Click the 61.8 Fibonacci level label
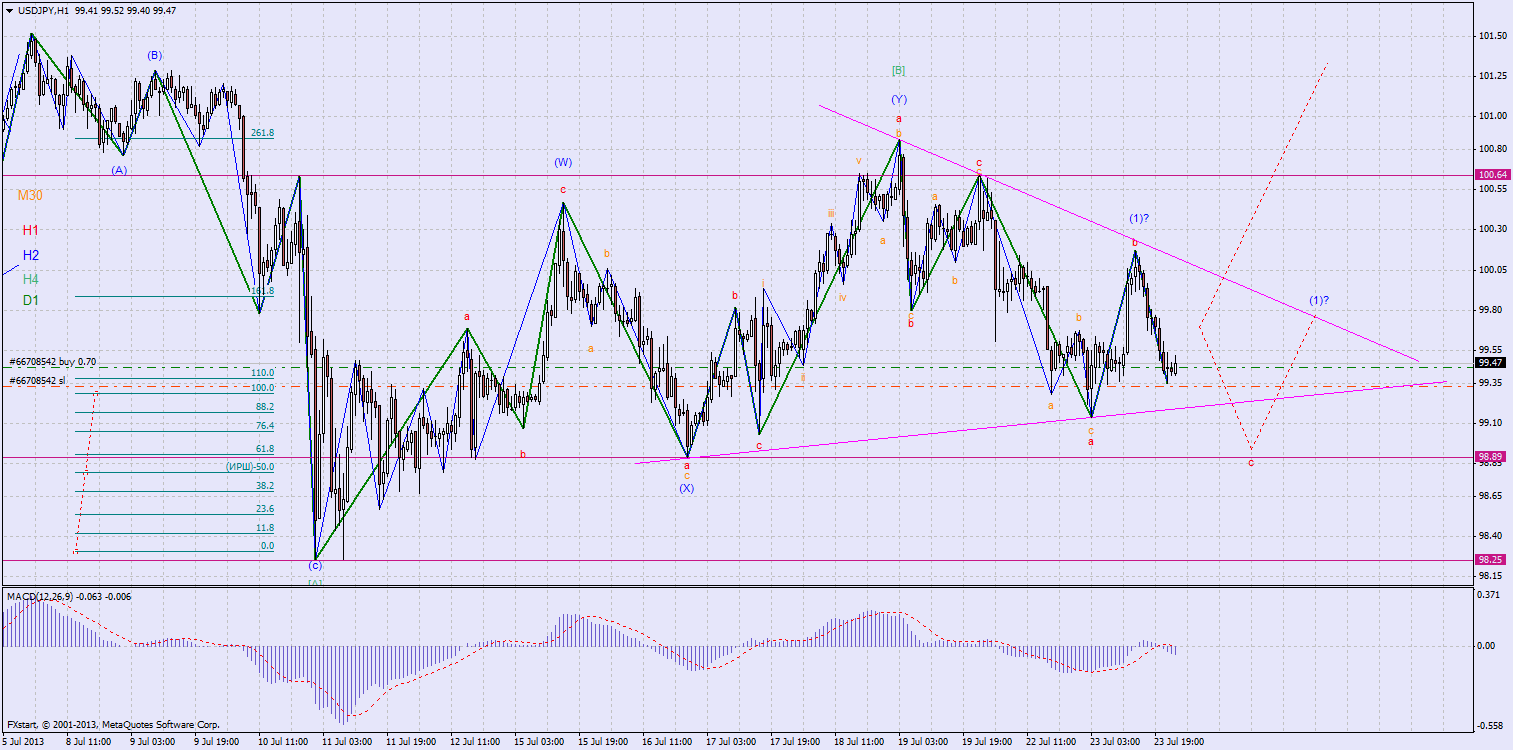The width and height of the screenshot is (1513, 750). [x=265, y=449]
